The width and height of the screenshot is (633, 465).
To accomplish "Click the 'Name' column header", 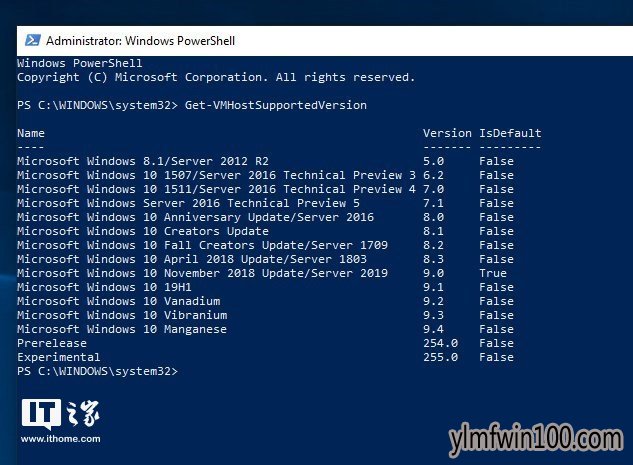I will tap(31, 133).
